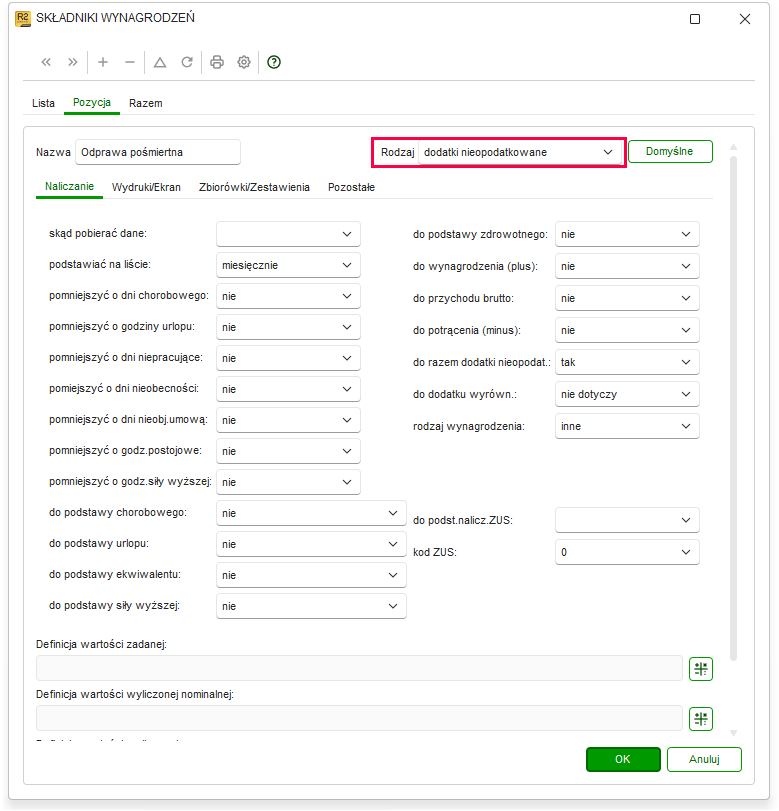779x811 pixels.
Task: Switch to Wydruki/Ekran sub-tab
Action: pos(146,187)
